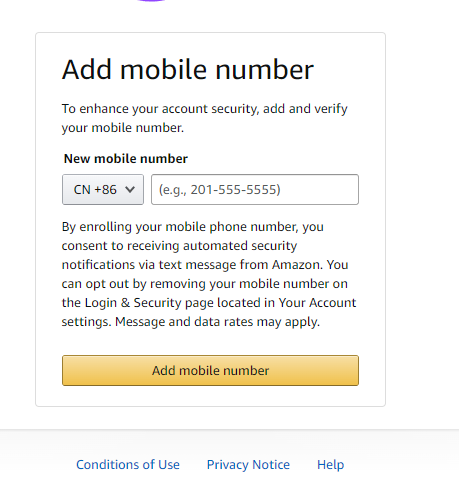Click the "Your Account" phrase in the notice
The image size is (459, 487).
[317, 303]
